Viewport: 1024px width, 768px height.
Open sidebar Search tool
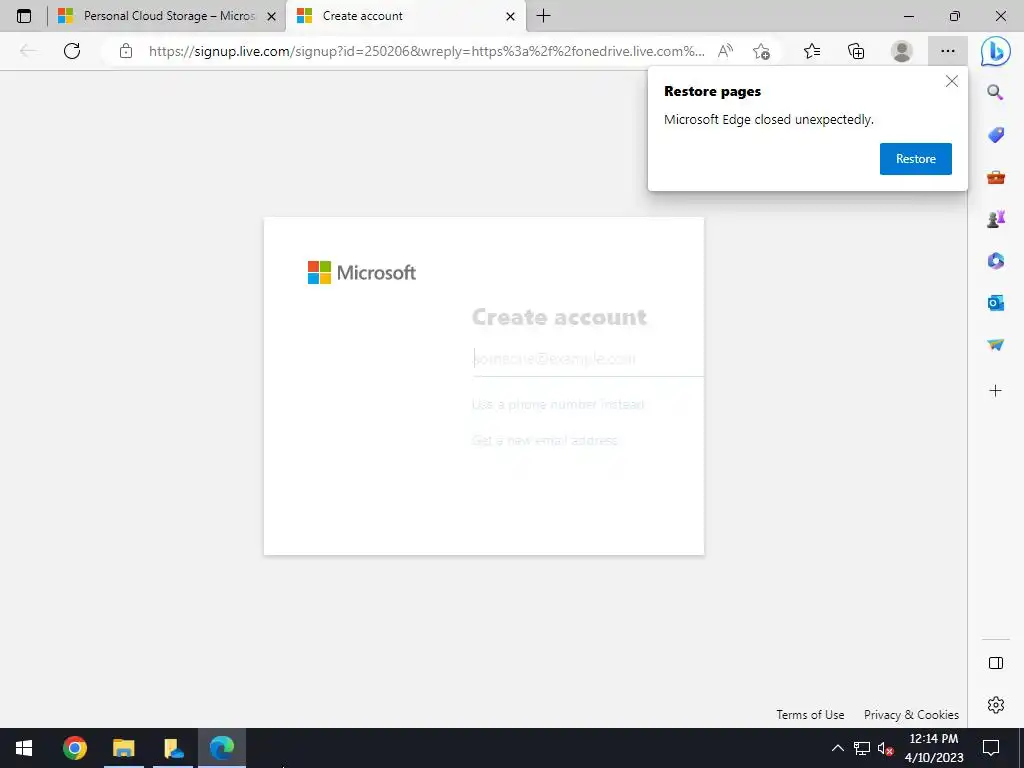pos(995,92)
